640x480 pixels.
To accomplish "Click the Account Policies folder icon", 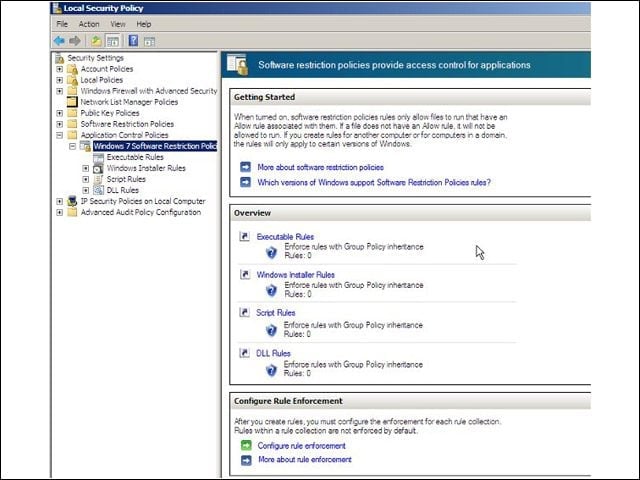I will coord(72,69).
